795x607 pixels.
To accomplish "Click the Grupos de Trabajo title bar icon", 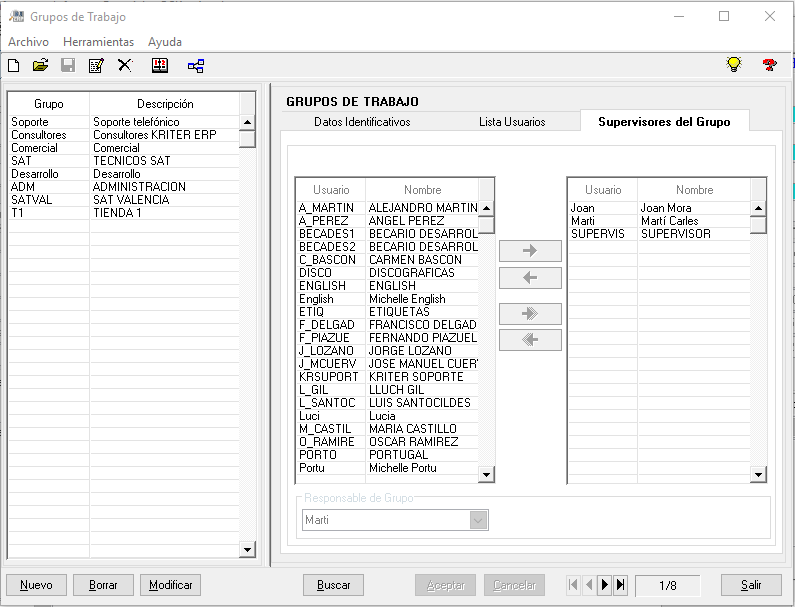I will pos(16,16).
